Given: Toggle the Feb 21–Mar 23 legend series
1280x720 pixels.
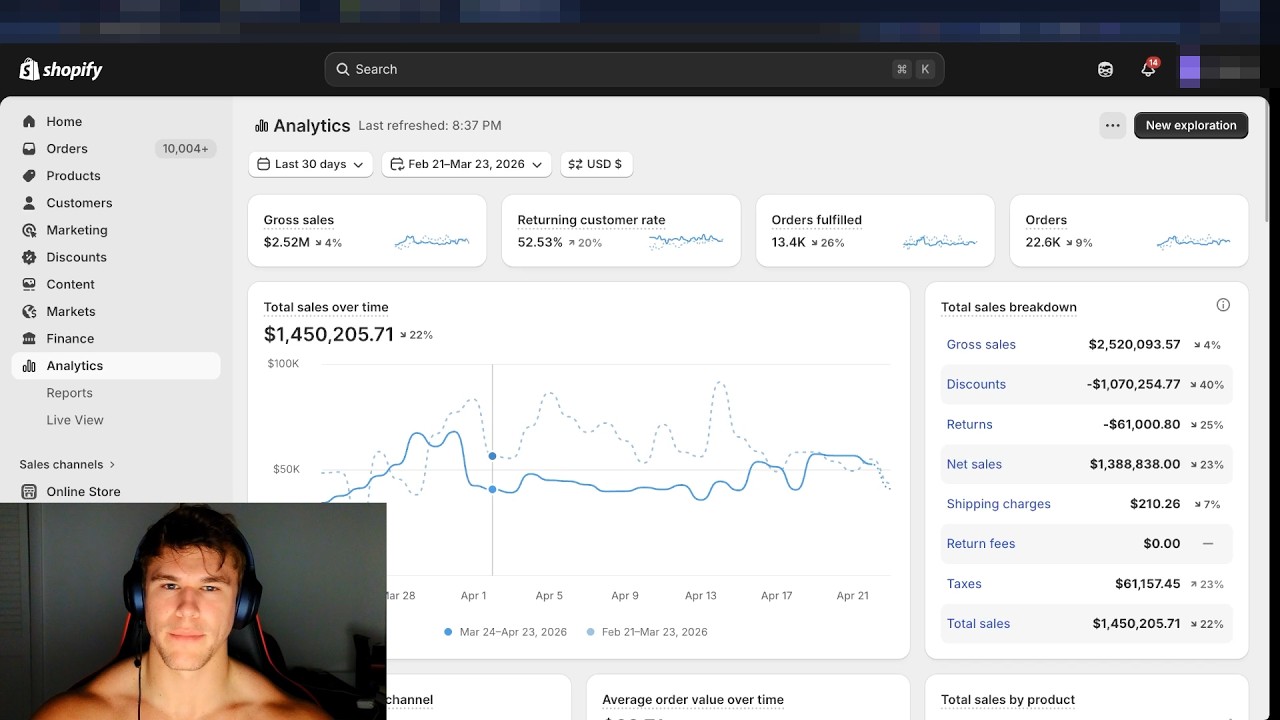Looking at the screenshot, I should point(648,632).
